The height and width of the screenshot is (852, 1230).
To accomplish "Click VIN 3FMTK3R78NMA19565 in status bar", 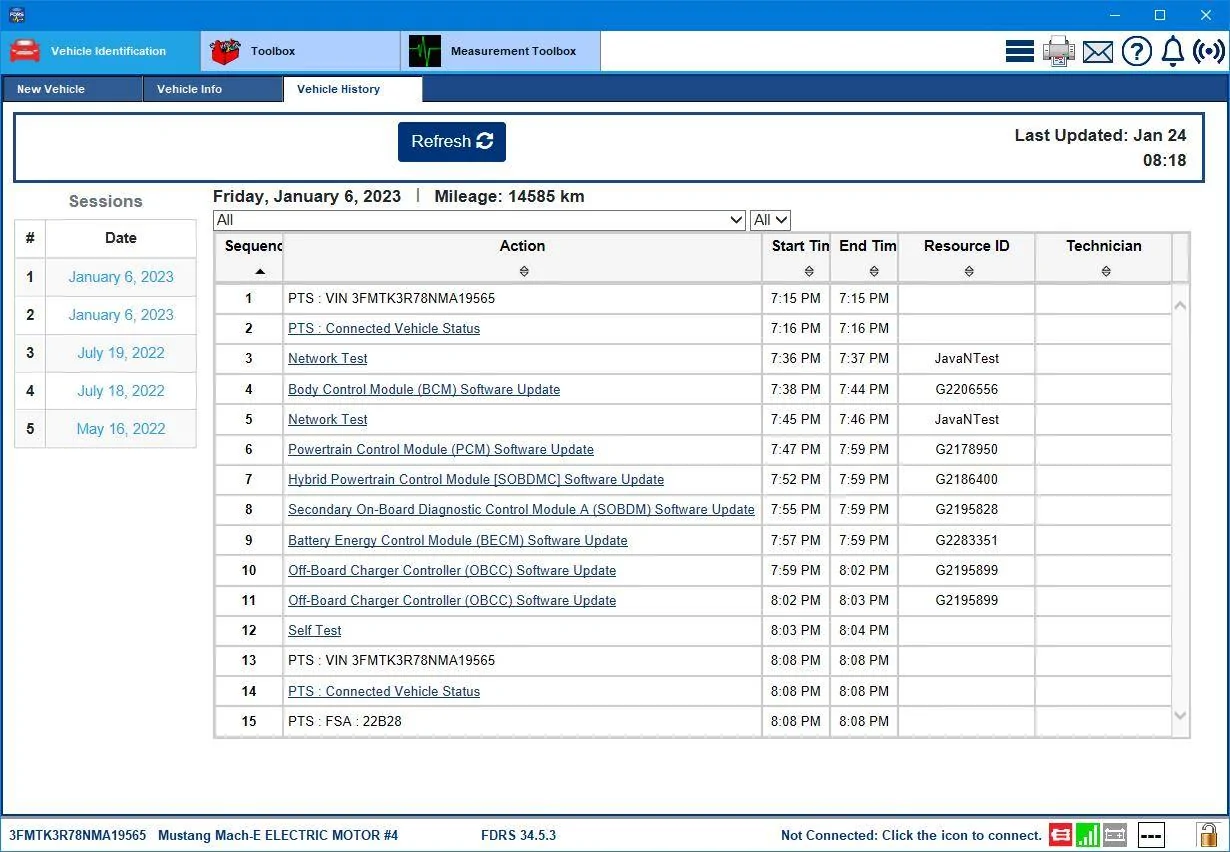I will pos(77,835).
